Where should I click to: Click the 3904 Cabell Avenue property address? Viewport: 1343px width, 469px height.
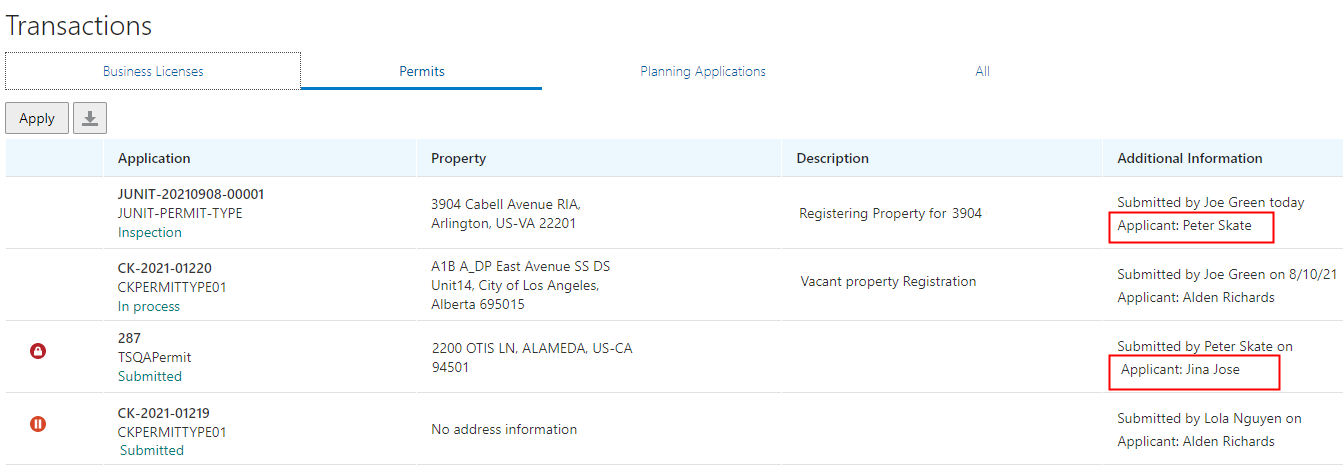(x=505, y=213)
